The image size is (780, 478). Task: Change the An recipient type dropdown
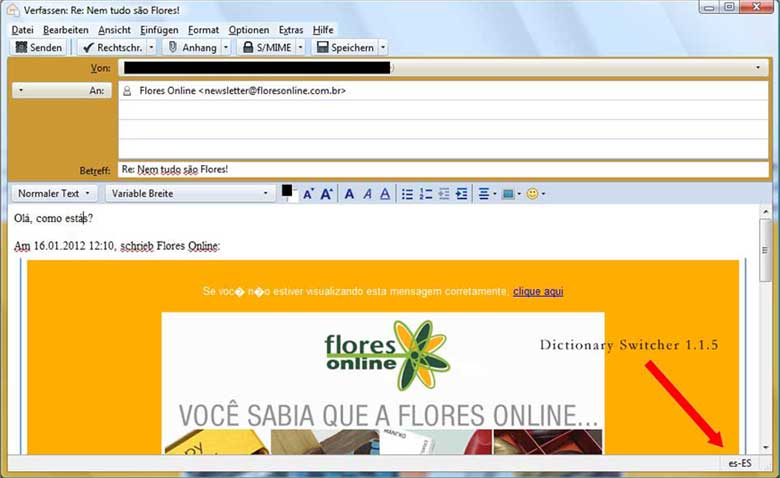pyautogui.click(x=61, y=90)
